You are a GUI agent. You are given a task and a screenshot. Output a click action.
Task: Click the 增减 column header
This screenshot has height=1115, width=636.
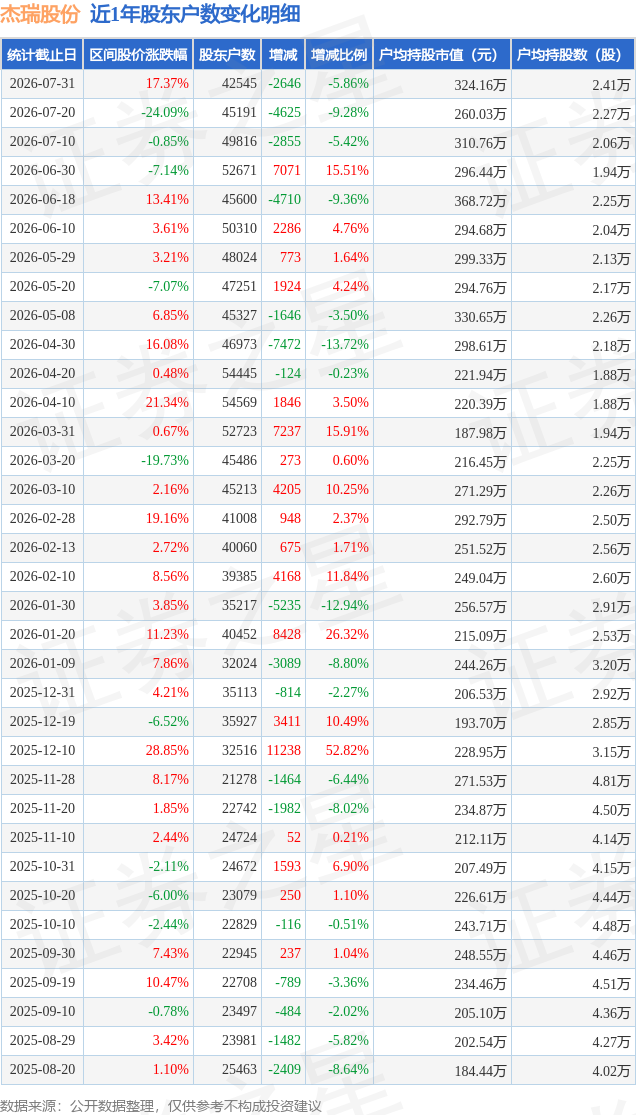[283, 55]
